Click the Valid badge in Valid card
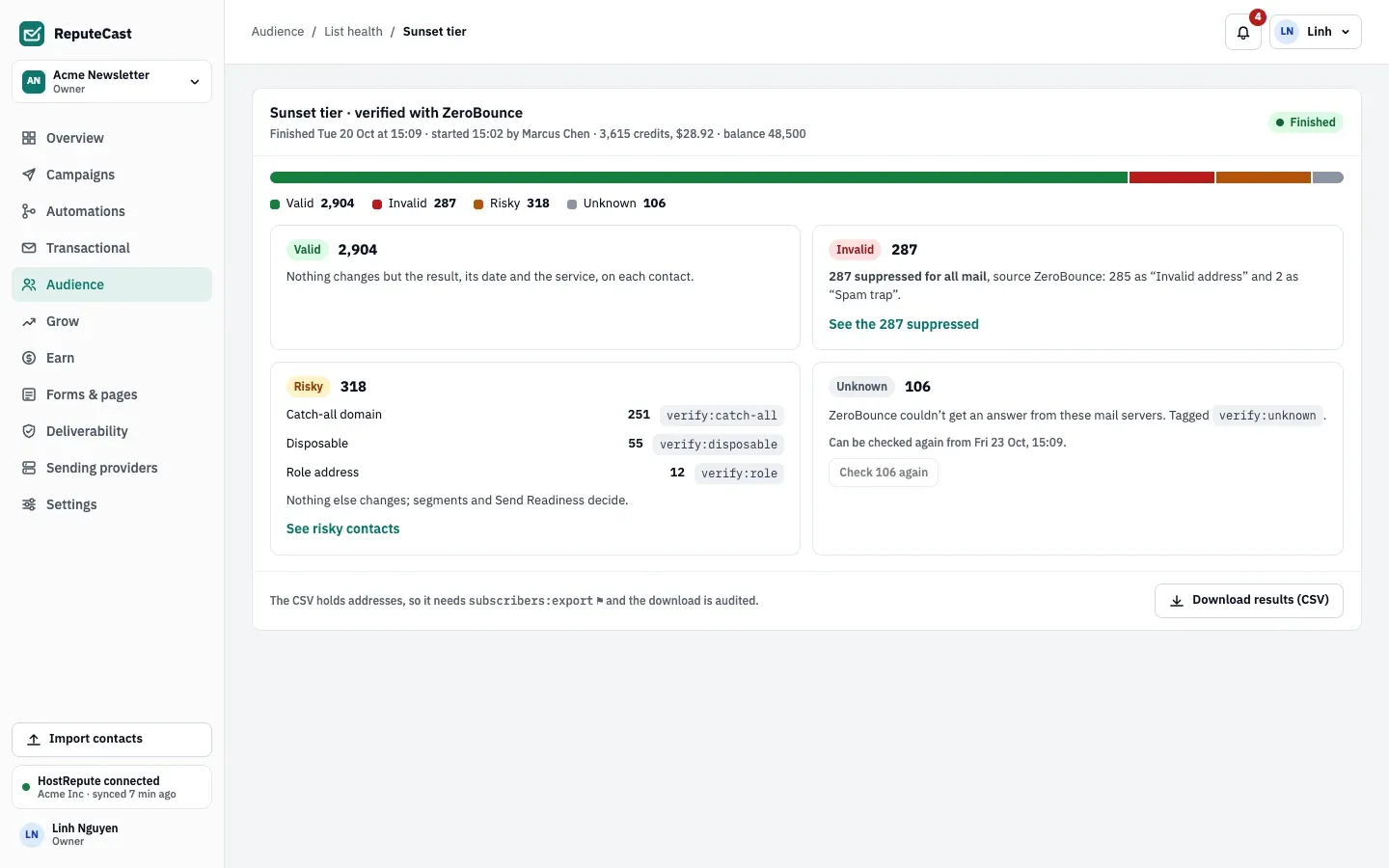The image size is (1389, 868). point(308,250)
